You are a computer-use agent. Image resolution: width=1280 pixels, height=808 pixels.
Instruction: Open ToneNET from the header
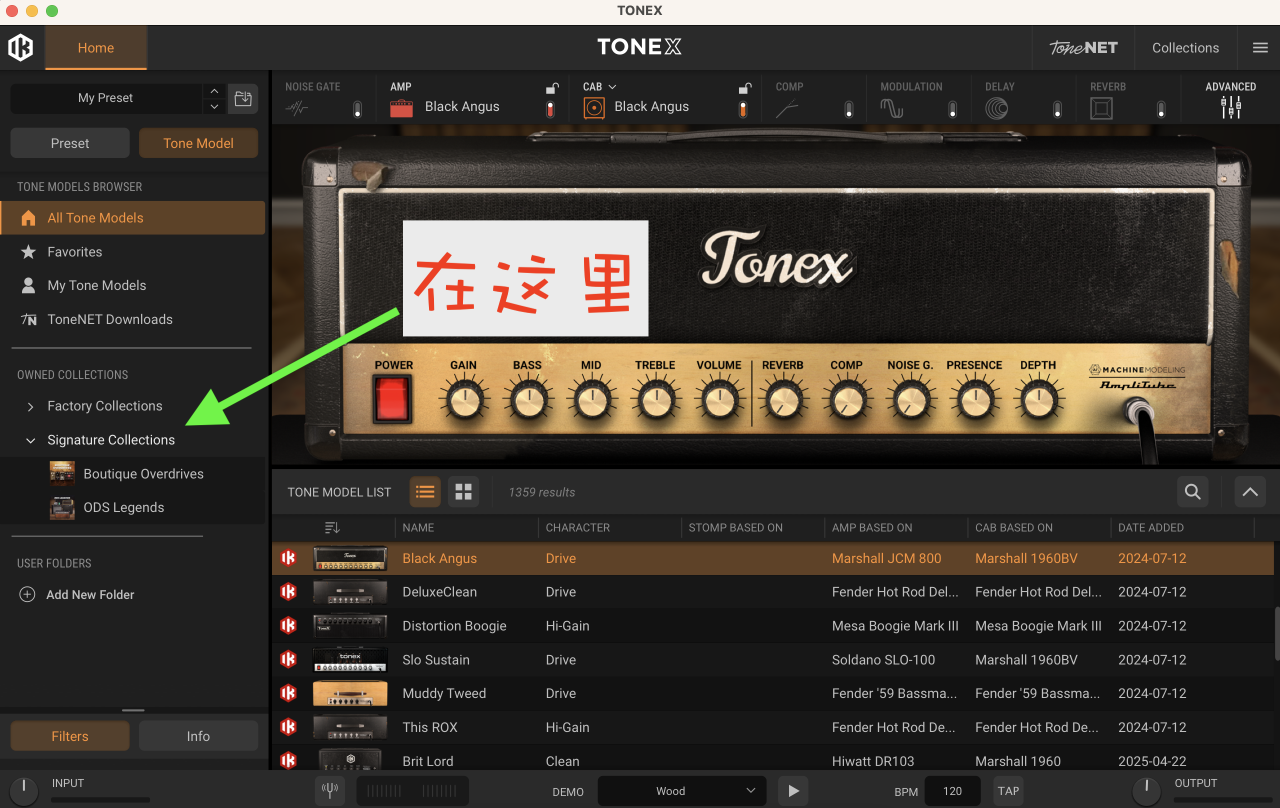[1083, 48]
